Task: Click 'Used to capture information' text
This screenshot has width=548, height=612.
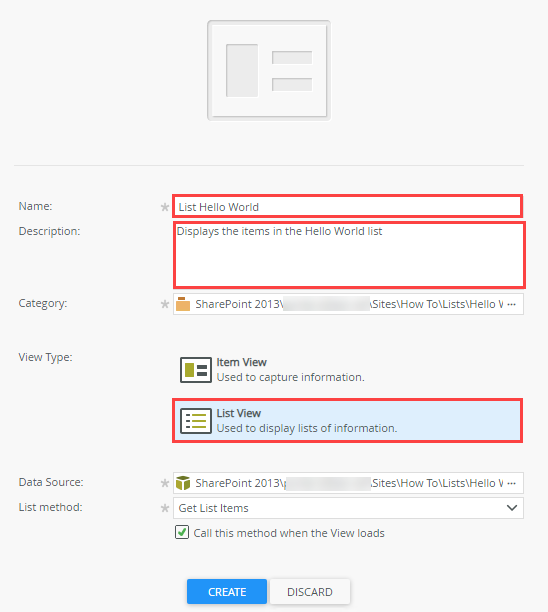Action: (x=290, y=377)
